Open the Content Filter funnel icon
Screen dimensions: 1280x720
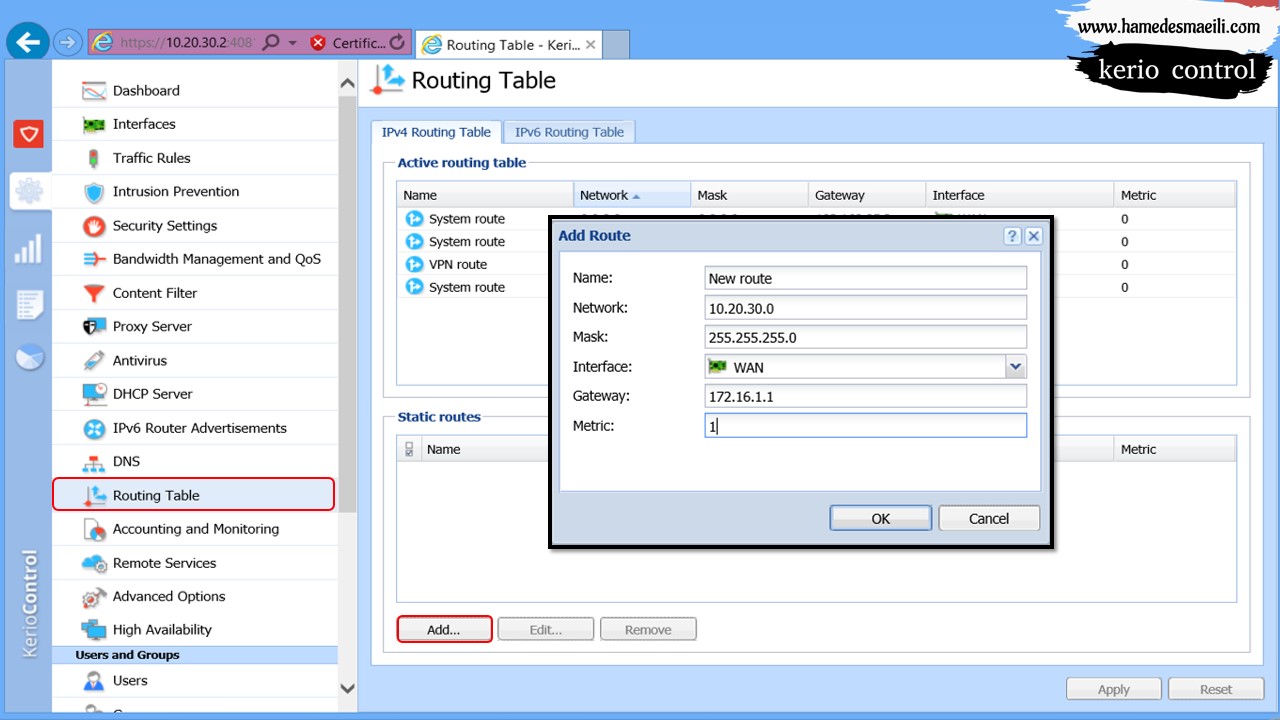pos(94,293)
